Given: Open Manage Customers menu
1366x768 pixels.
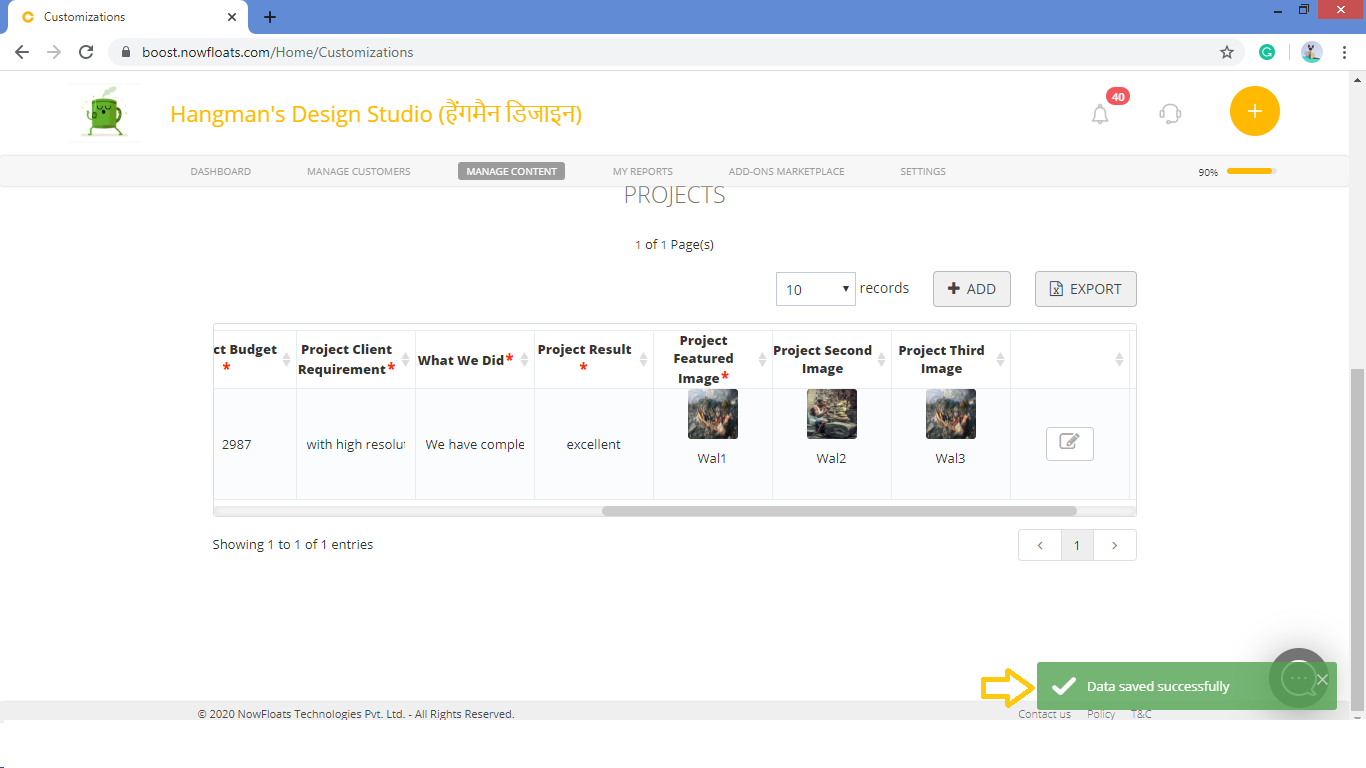Looking at the screenshot, I should (359, 172).
